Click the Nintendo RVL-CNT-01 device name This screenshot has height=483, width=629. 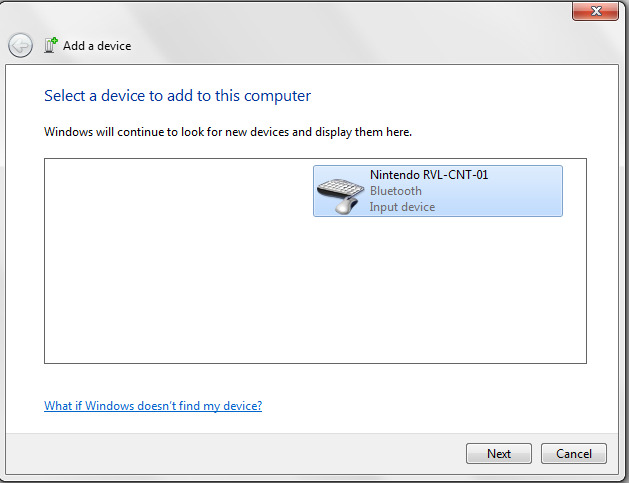pyautogui.click(x=429, y=175)
